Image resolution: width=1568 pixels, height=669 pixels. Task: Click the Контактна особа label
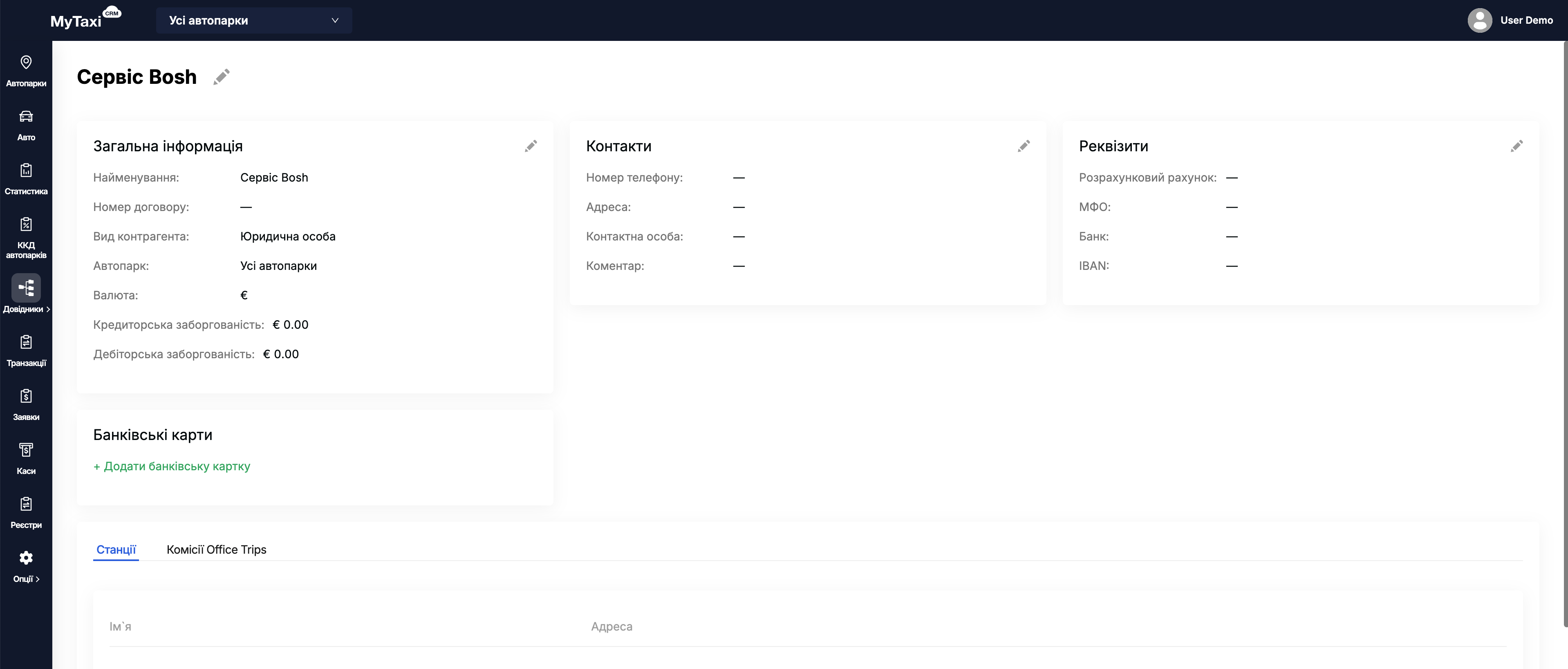coord(634,236)
